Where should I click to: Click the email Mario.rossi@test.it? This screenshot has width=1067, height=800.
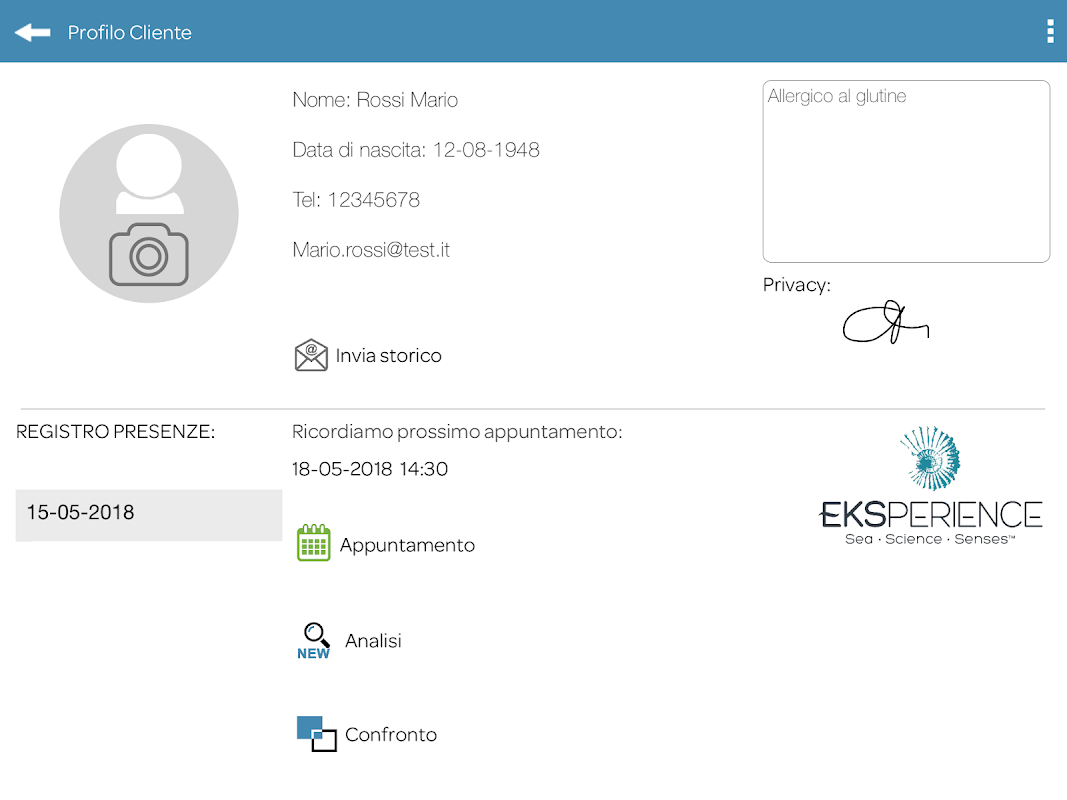coord(371,250)
